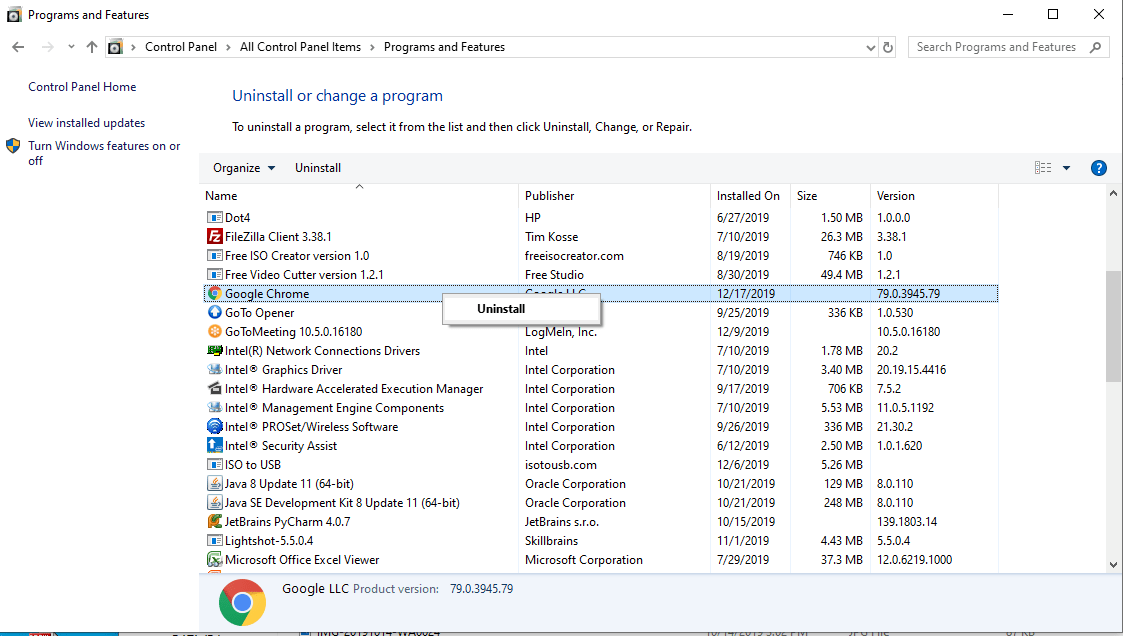The height and width of the screenshot is (636, 1123).
Task: Click the Control Panel Home link
Action: pyautogui.click(x=81, y=86)
